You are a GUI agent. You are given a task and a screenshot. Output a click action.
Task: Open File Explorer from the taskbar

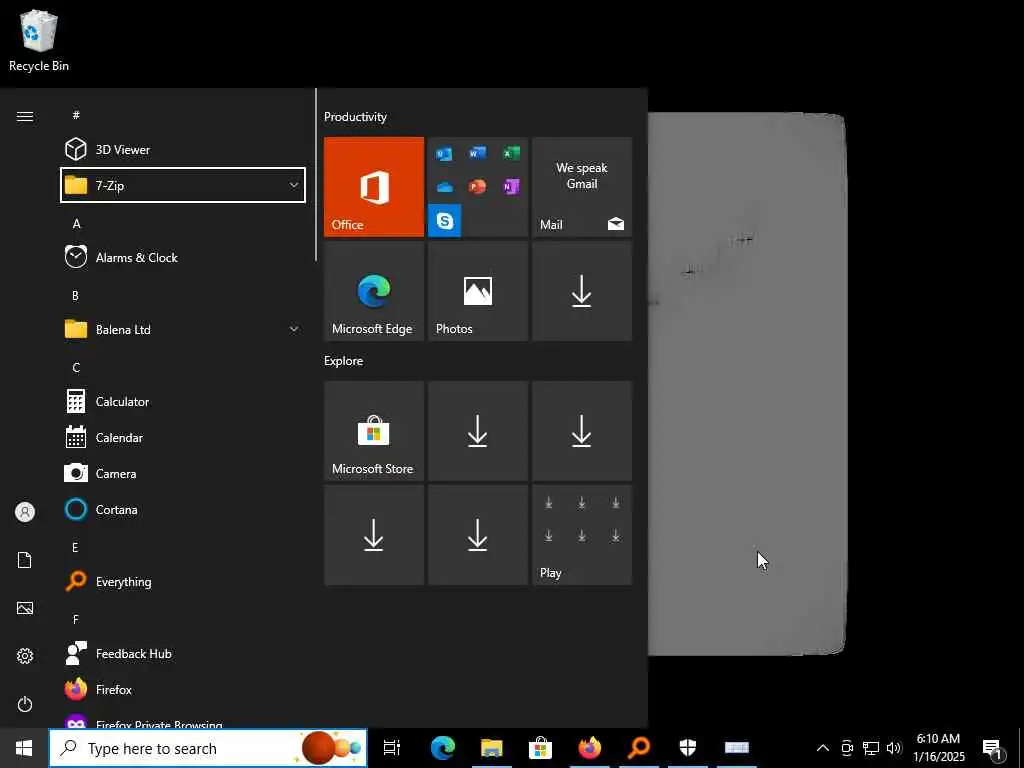tap(492, 748)
